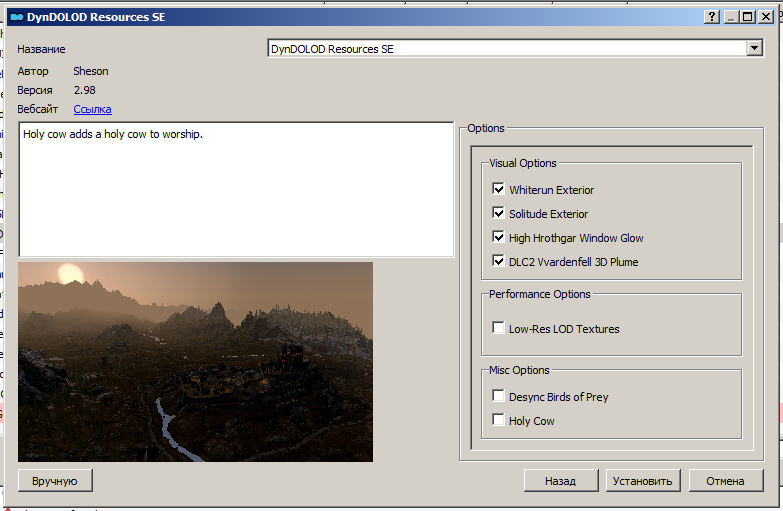Go back with the Назад button
The width and height of the screenshot is (783, 511).
tap(560, 481)
